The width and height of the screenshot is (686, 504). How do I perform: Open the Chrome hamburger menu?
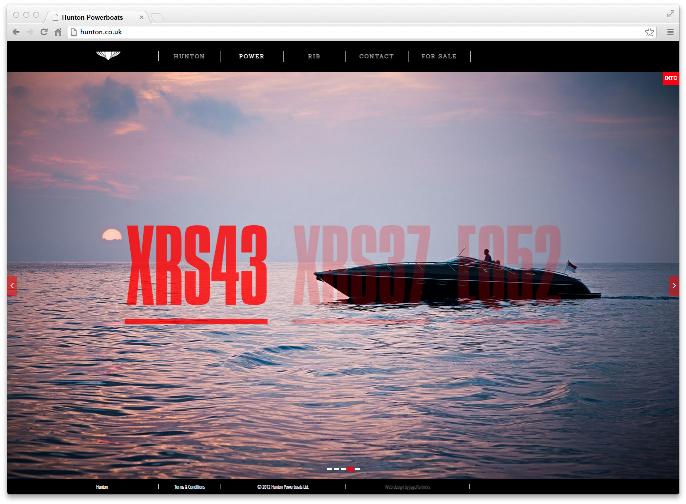point(670,32)
